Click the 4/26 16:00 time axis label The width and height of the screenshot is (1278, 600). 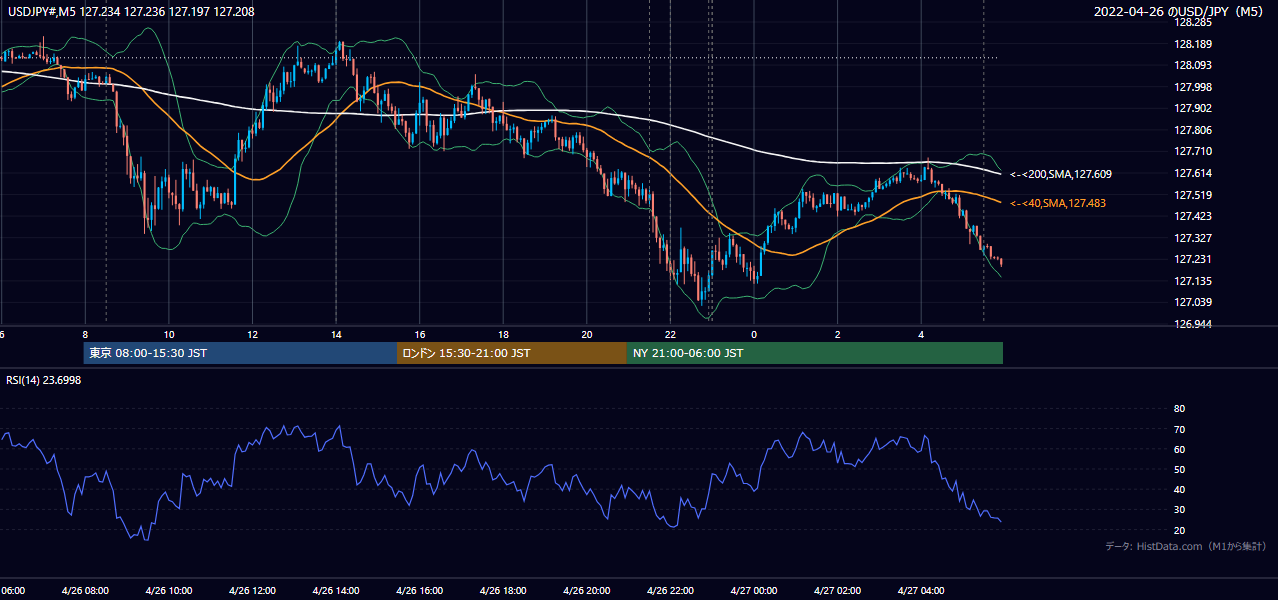419,590
